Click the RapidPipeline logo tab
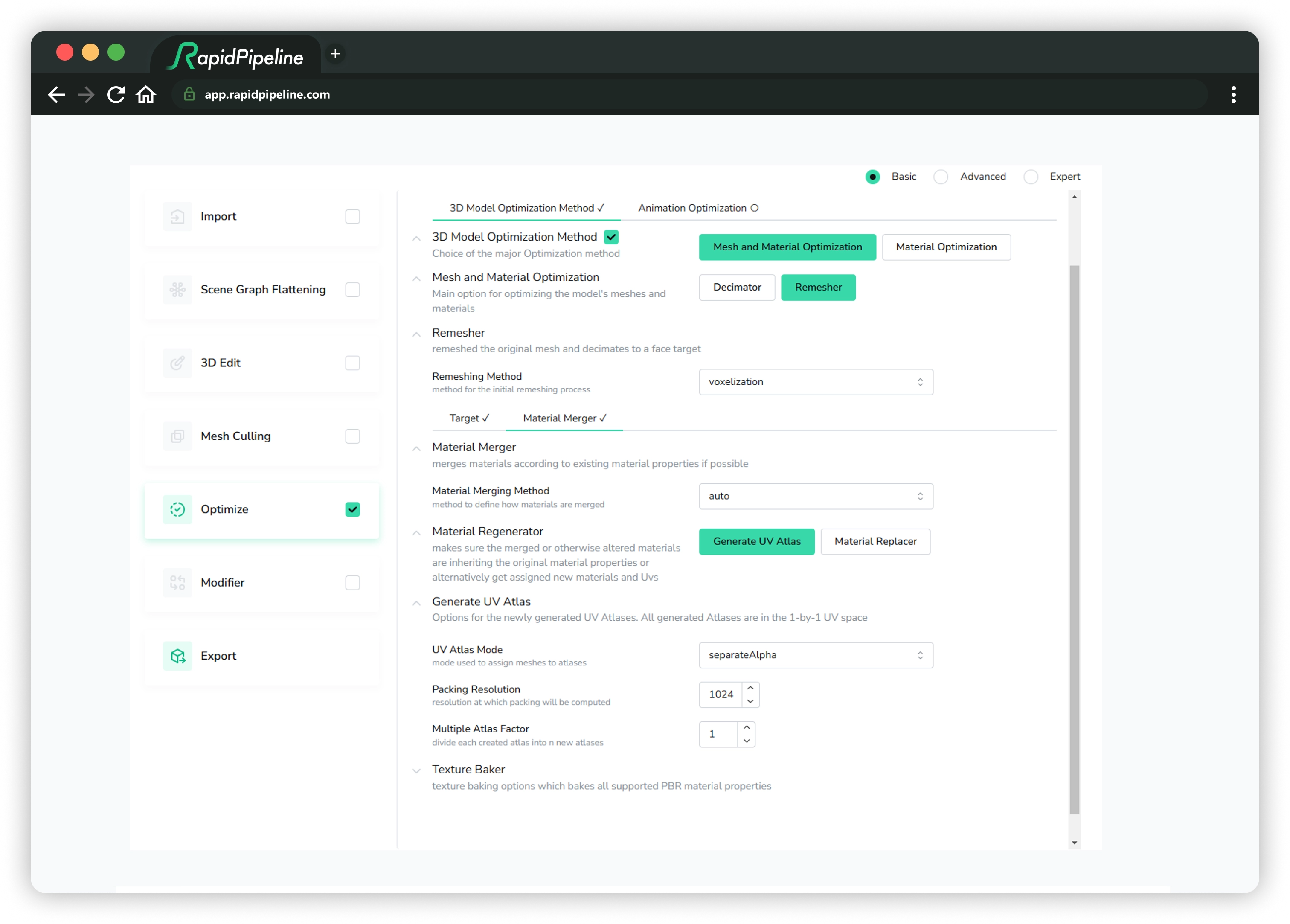This screenshot has height=924, width=1290. click(x=236, y=56)
